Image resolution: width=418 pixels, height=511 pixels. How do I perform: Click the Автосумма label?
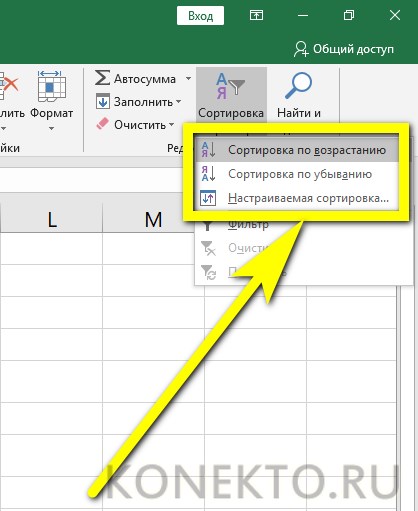click(x=145, y=79)
